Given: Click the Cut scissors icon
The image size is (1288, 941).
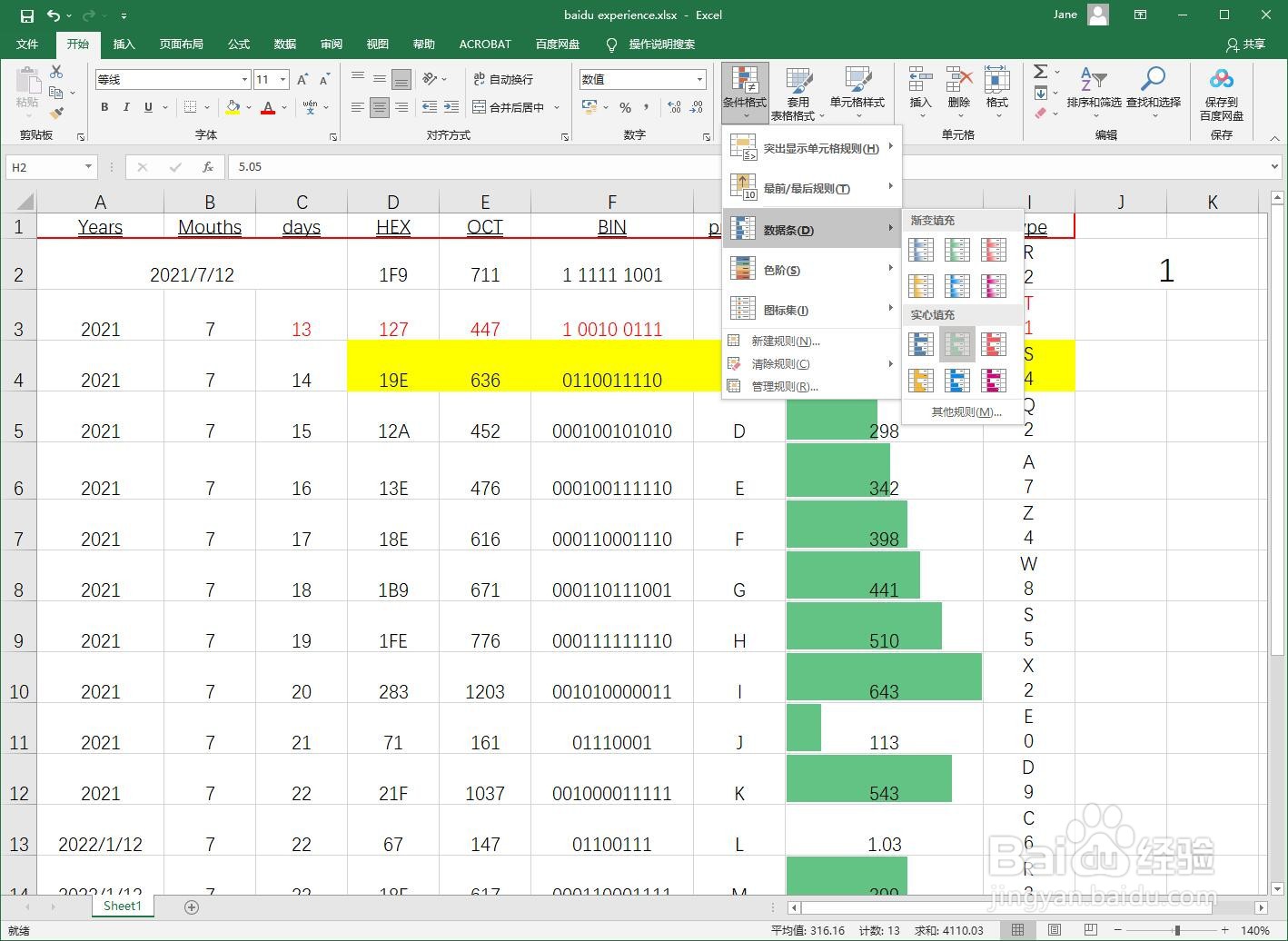Looking at the screenshot, I should click(x=56, y=72).
